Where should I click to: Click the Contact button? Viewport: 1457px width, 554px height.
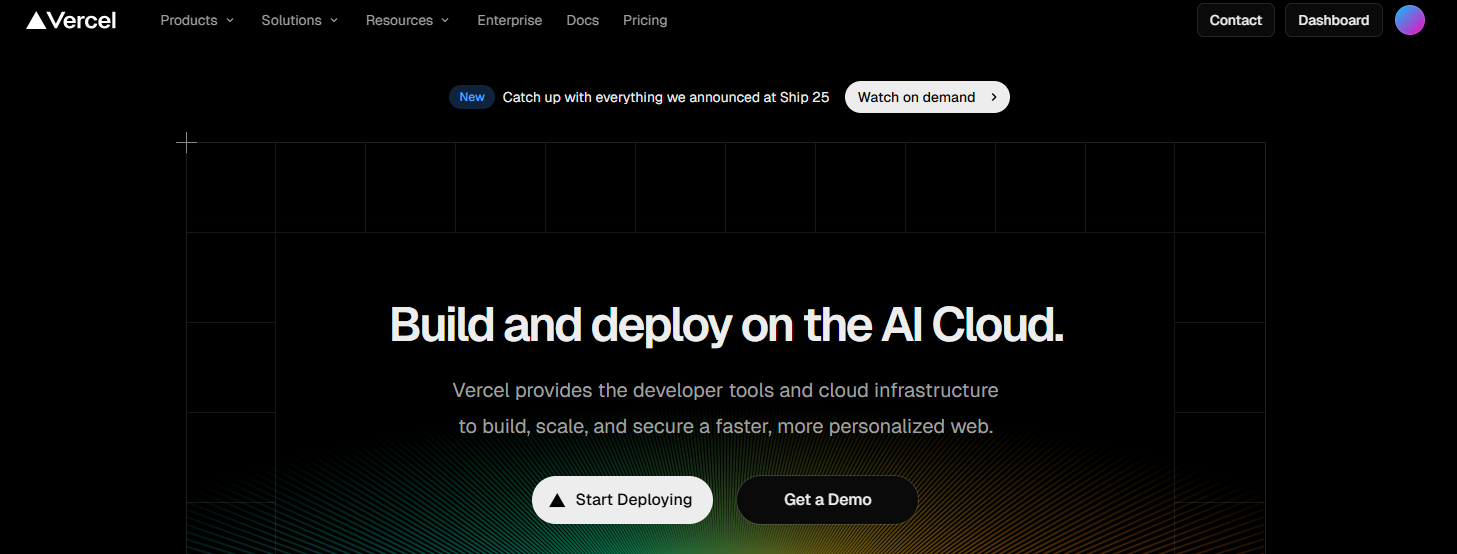pos(1236,20)
